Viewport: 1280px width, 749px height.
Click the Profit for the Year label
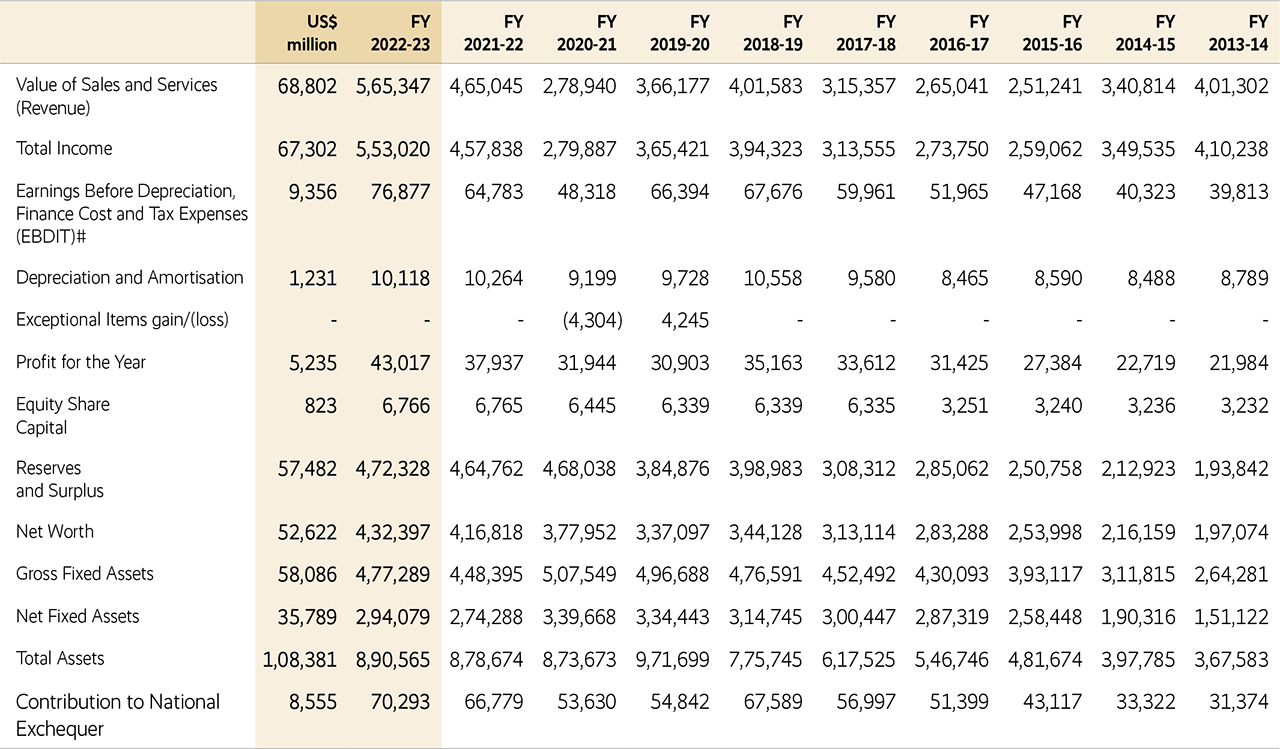pos(81,362)
